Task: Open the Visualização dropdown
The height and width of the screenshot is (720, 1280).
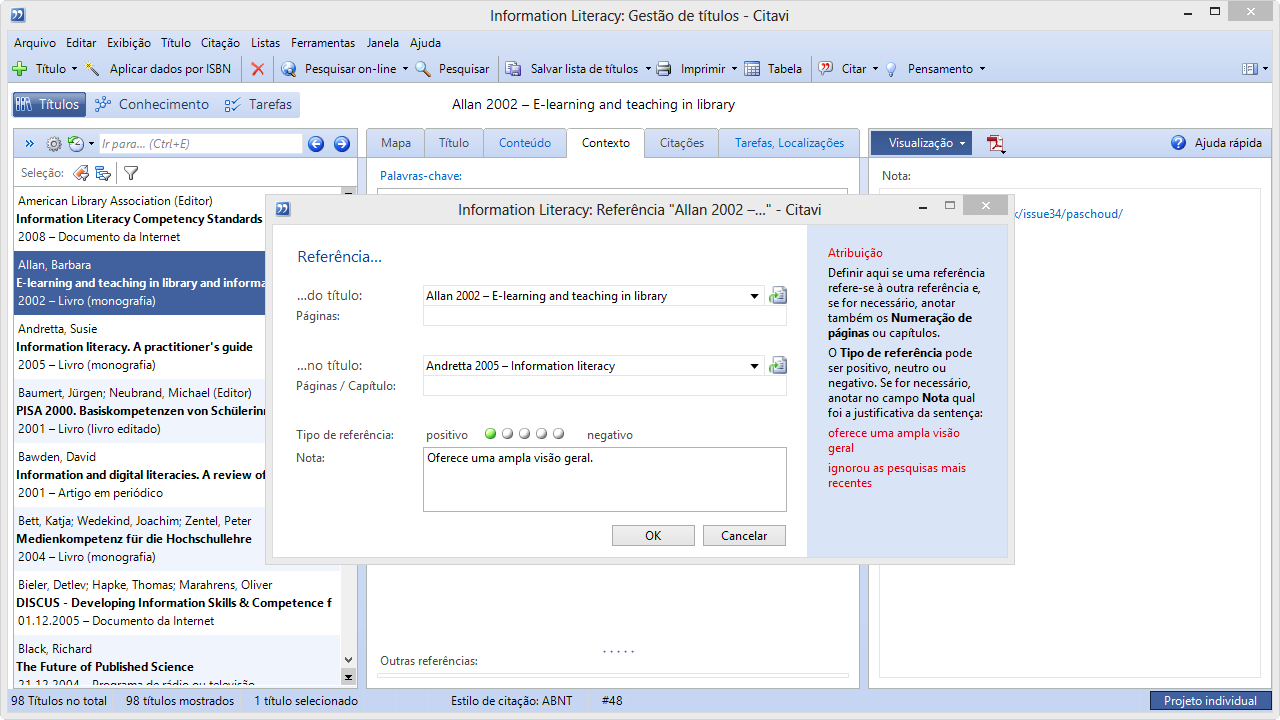Action: tap(921, 143)
